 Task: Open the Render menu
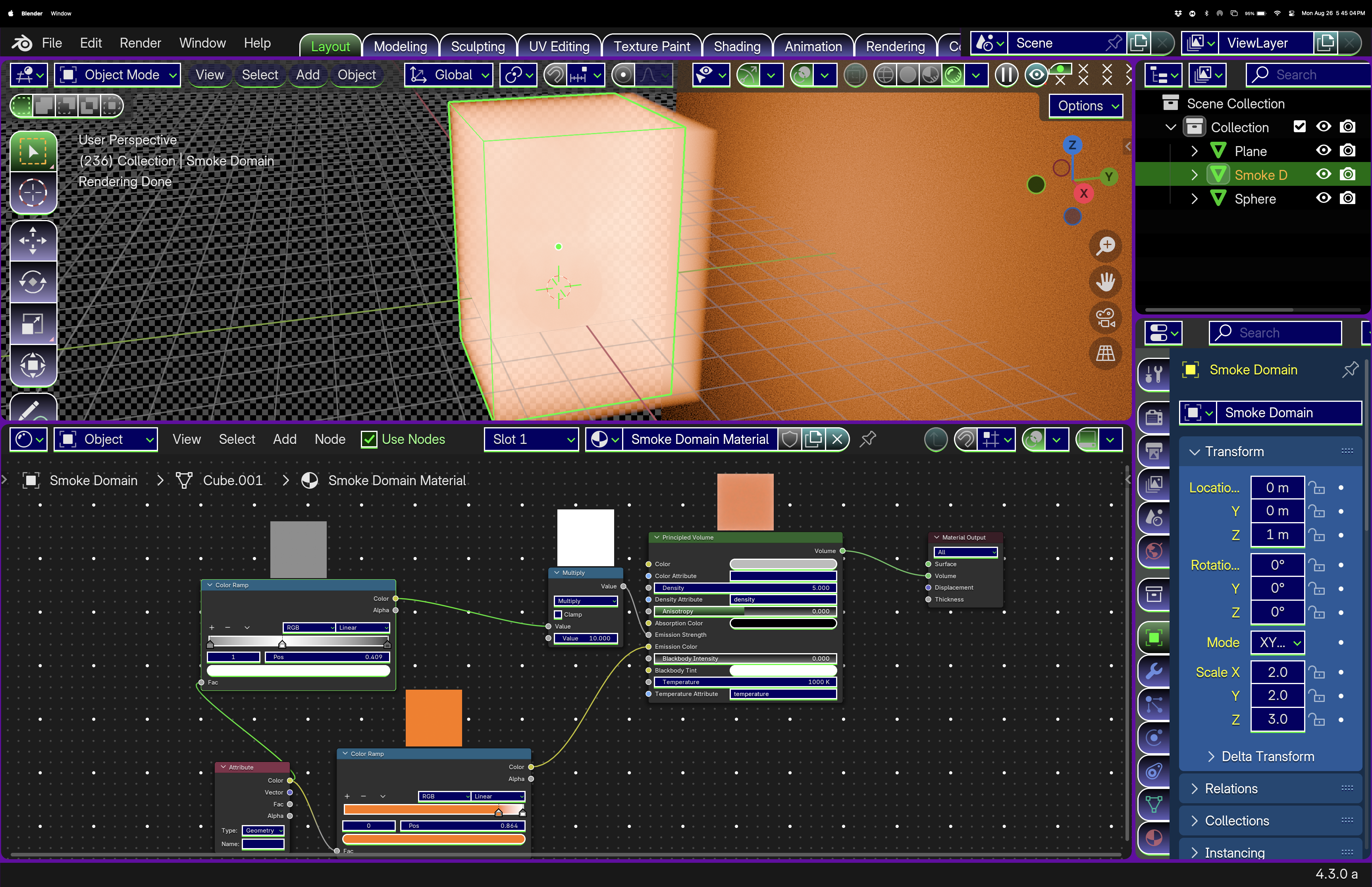[141, 43]
